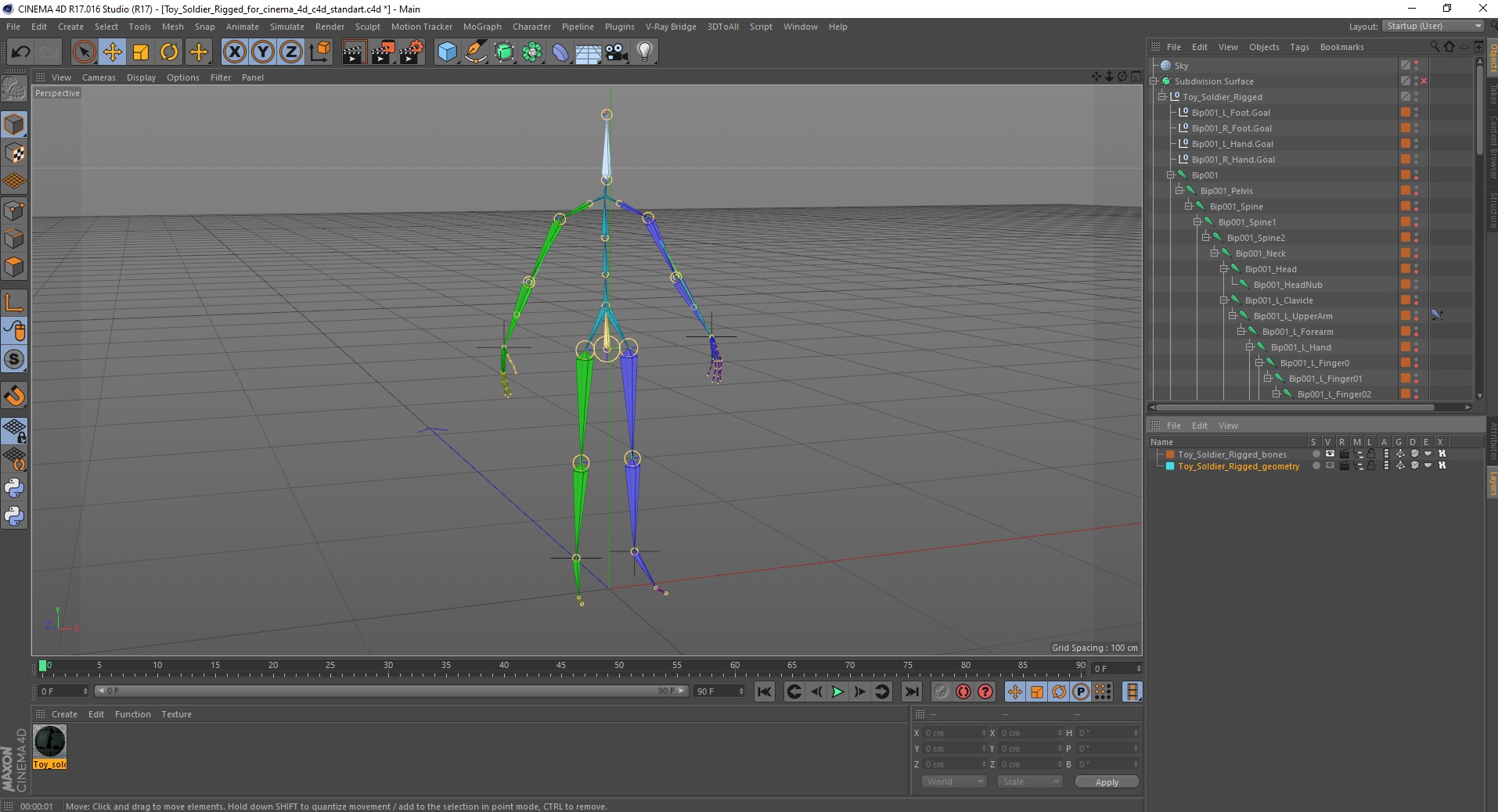1498x812 pixels.
Task: Select the Toy_sold material thumbnail
Action: click(x=50, y=742)
